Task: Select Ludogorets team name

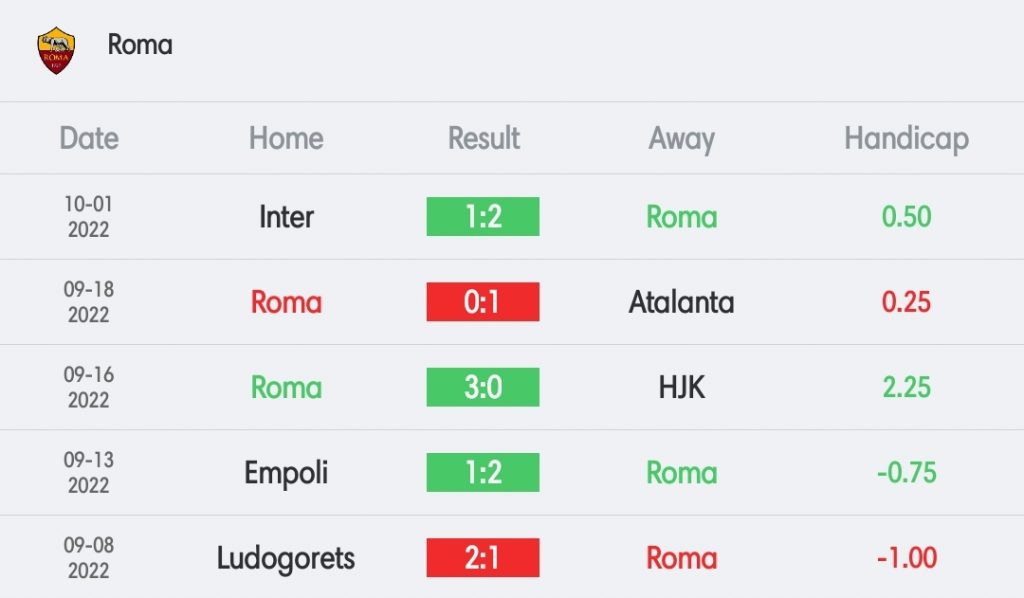Action: click(x=286, y=559)
